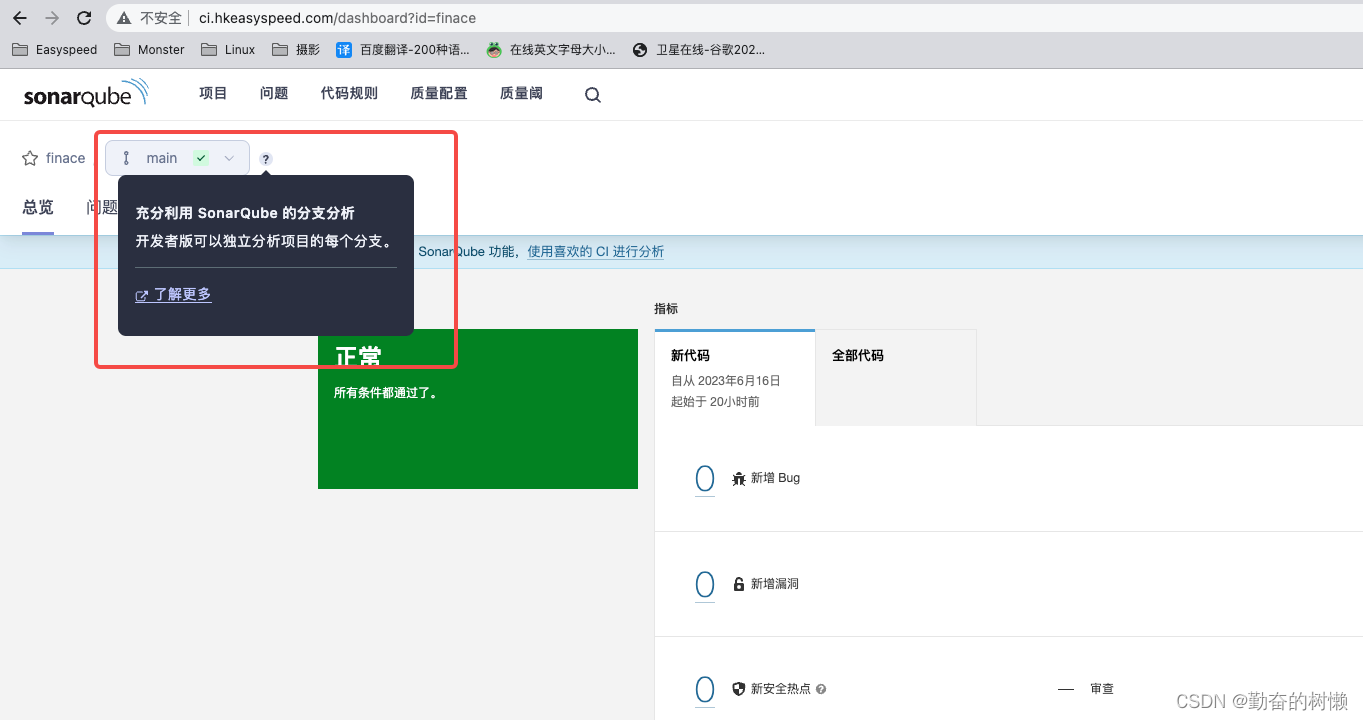This screenshot has width=1363, height=720.
Task: Click the 使用喜欢的 CI 进行分析 link
Action: [x=595, y=252]
